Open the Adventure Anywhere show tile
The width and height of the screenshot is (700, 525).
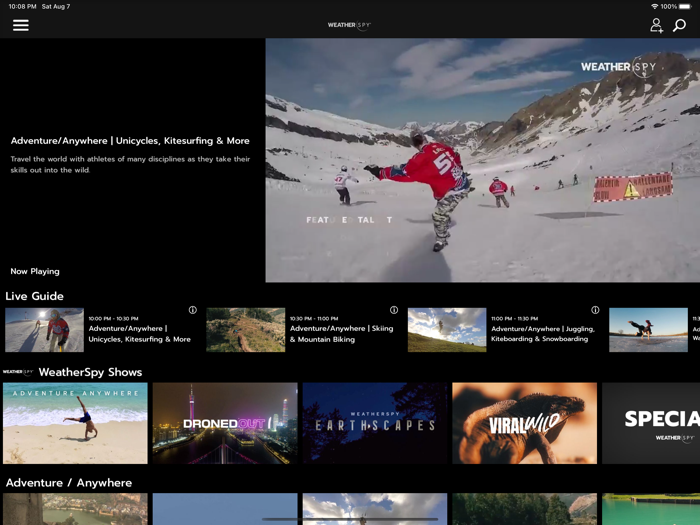[75, 423]
